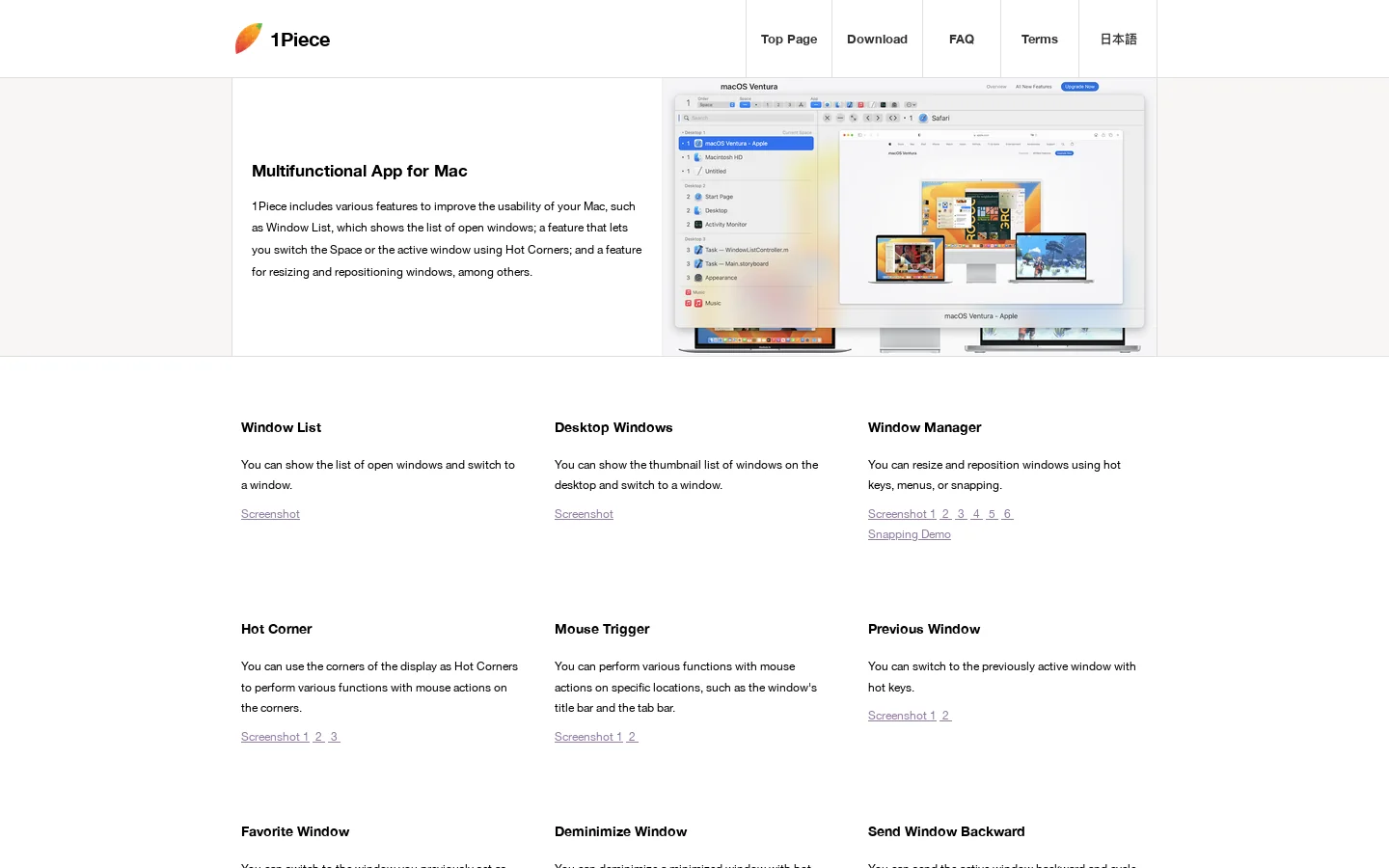This screenshot has height=868, width=1389.
Task: Switch language to 日本語
Action: pyautogui.click(x=1118, y=39)
